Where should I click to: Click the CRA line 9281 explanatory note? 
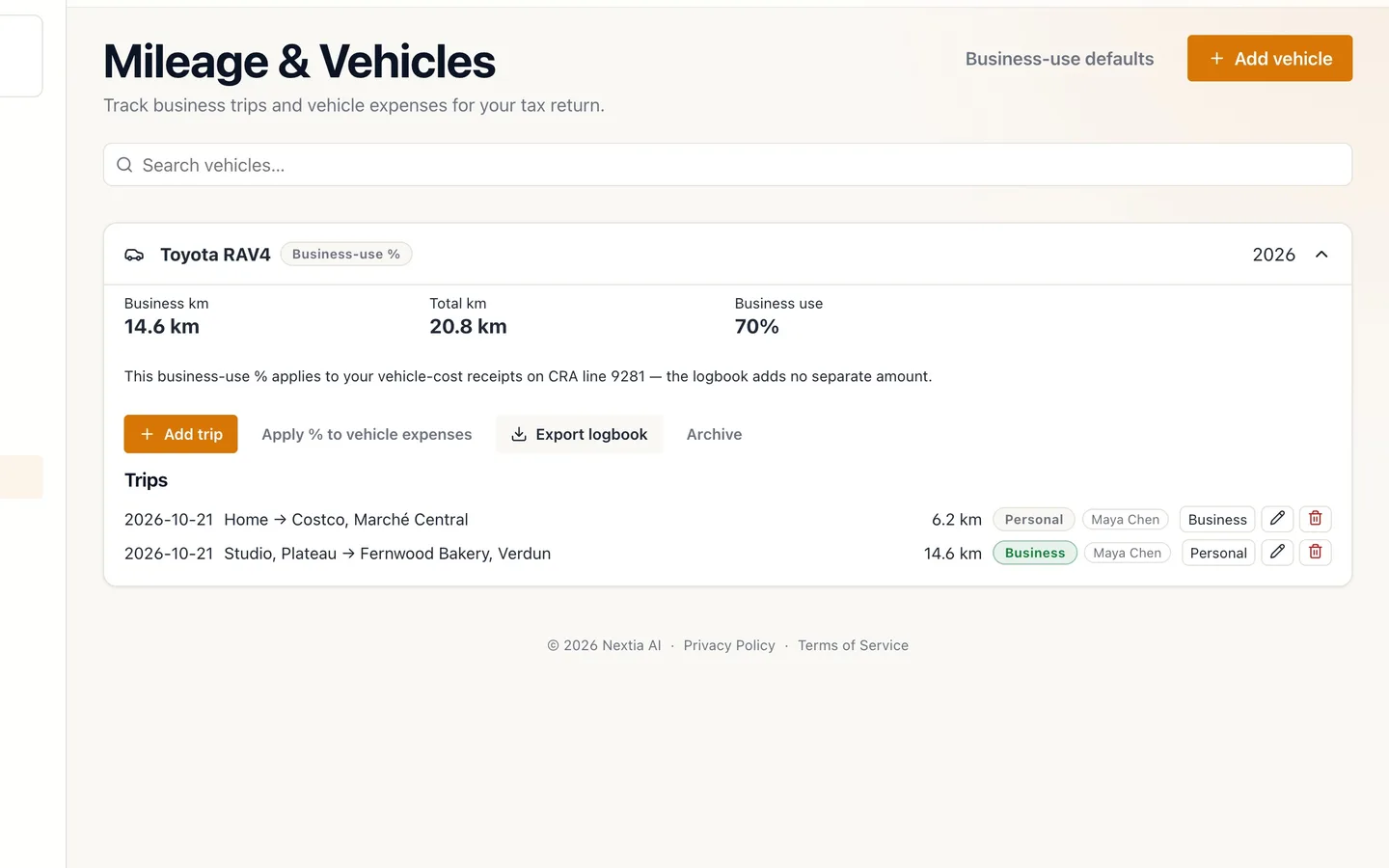tap(528, 376)
